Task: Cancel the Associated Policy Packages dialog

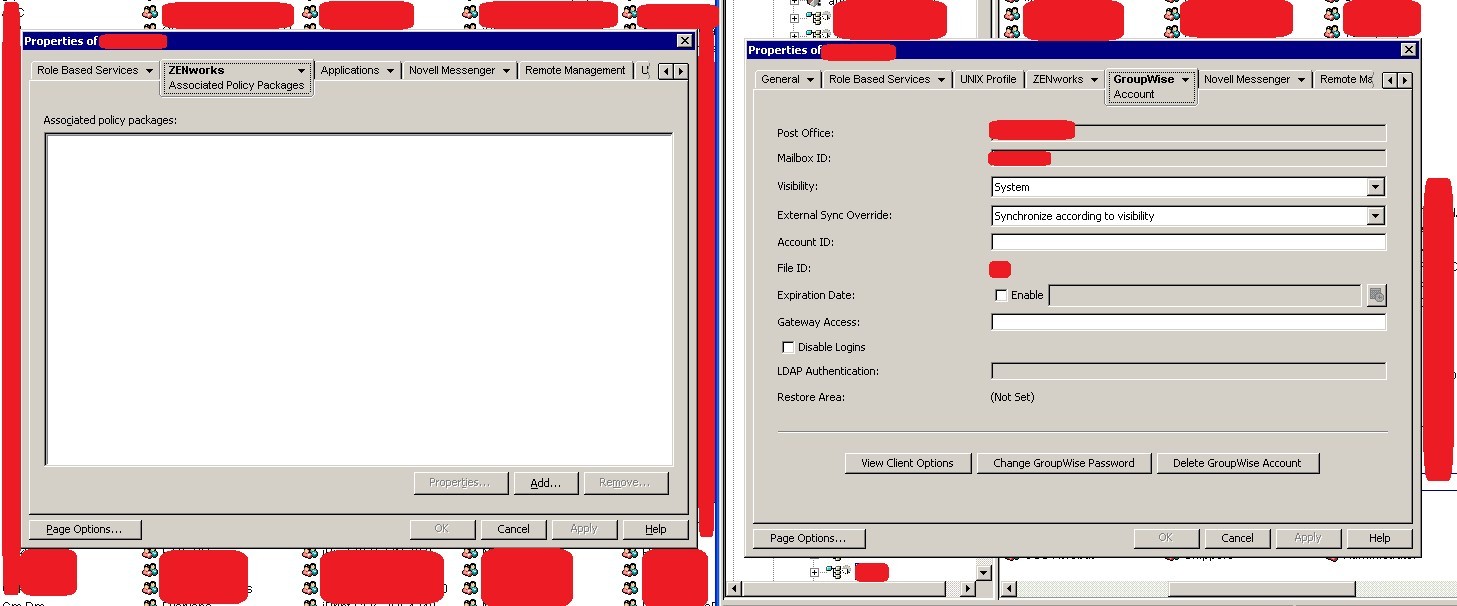Action: click(x=513, y=529)
